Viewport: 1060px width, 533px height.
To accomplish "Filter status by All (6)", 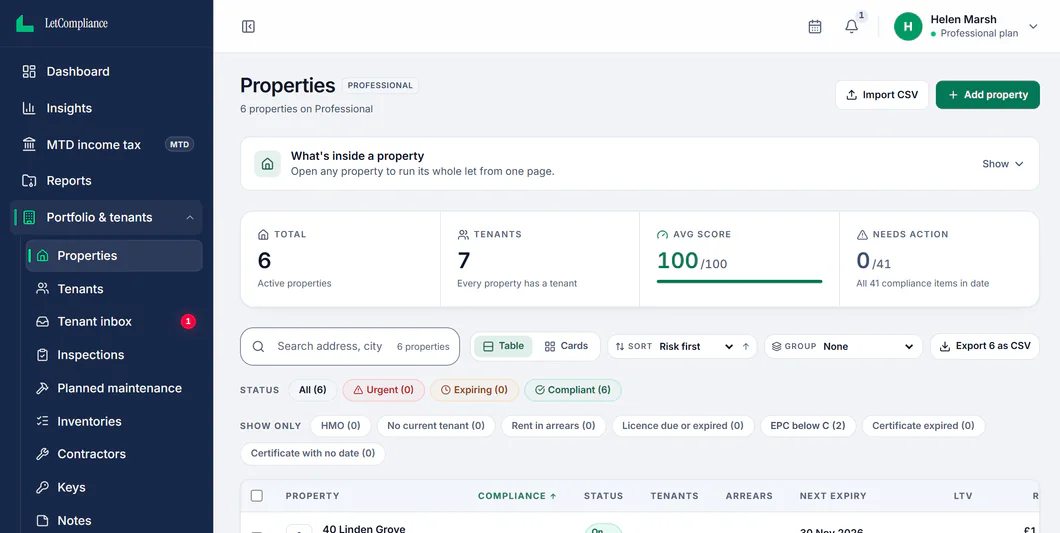I will coord(313,390).
